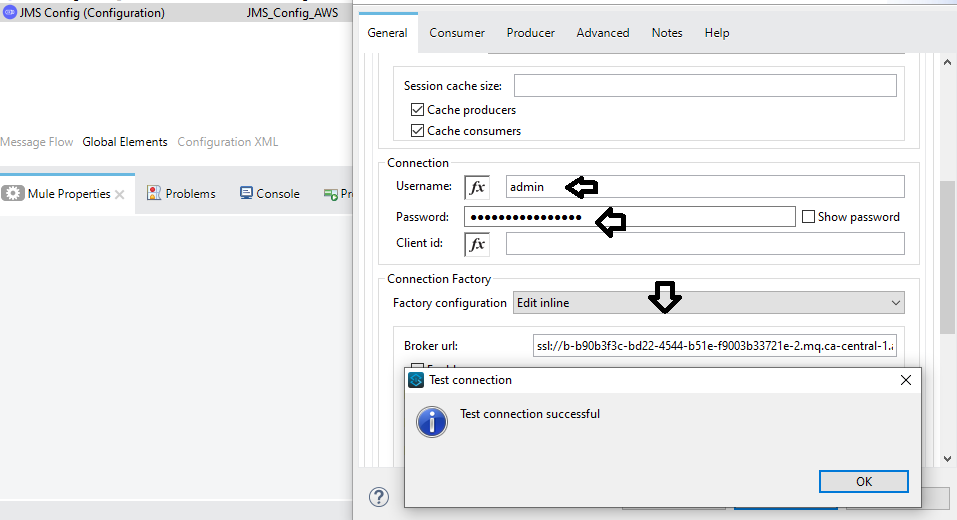Switch to Message Flow view
957x520 pixels.
(x=37, y=142)
